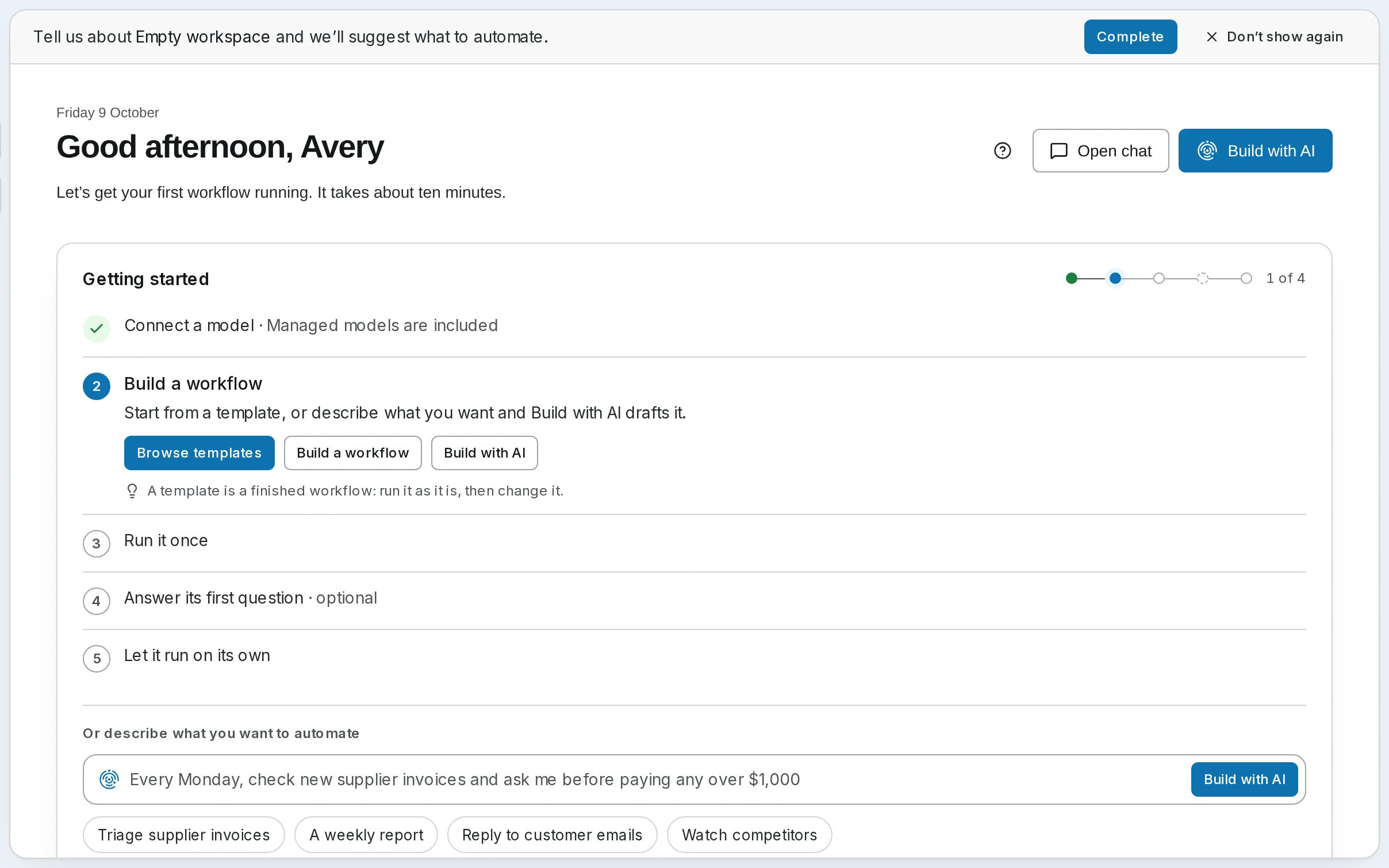1389x868 pixels.
Task: Click the Build a workflow step heading
Action: point(193,383)
